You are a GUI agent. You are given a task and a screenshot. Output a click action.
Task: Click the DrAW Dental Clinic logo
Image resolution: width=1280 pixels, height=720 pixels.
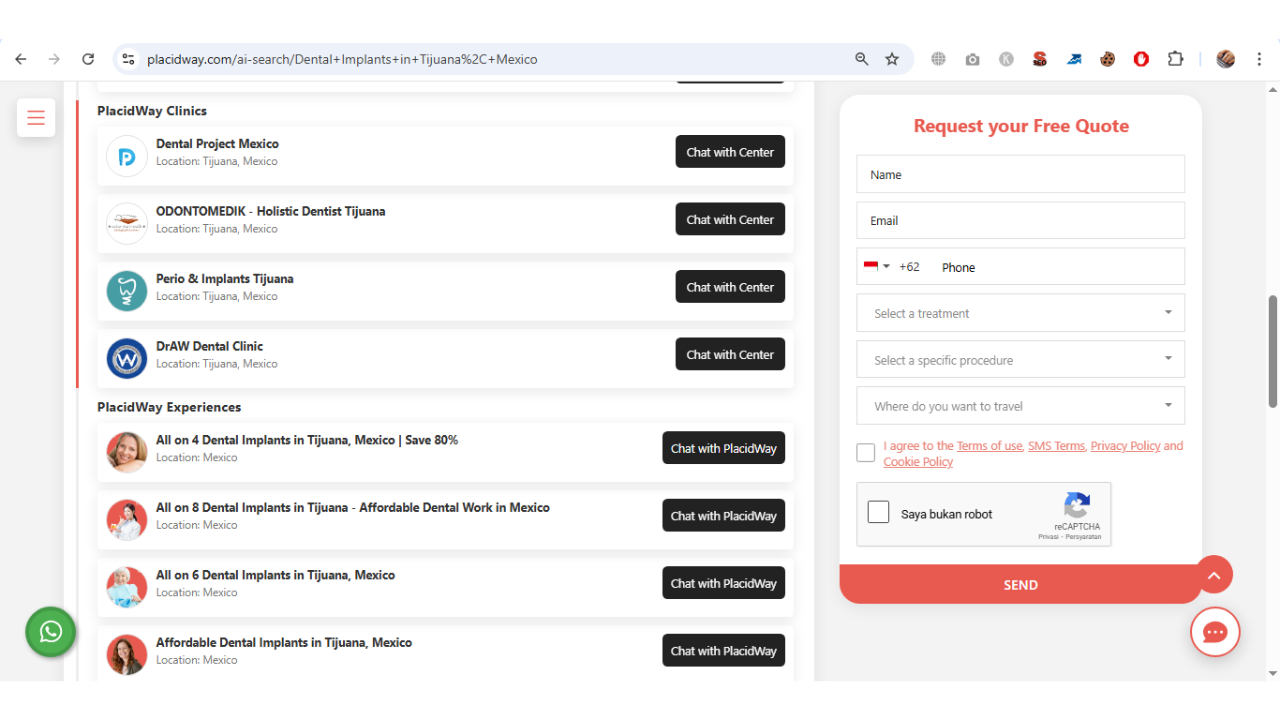(126, 355)
